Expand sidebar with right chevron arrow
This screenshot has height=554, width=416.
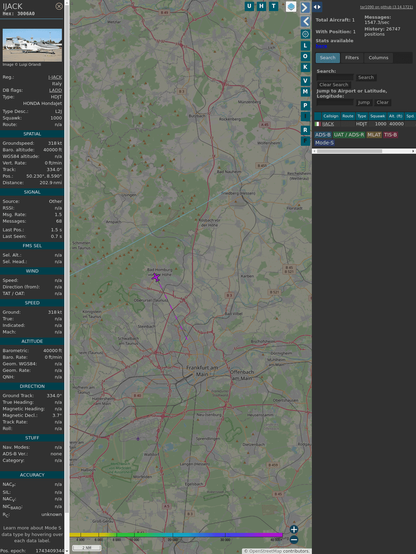click(x=305, y=7)
